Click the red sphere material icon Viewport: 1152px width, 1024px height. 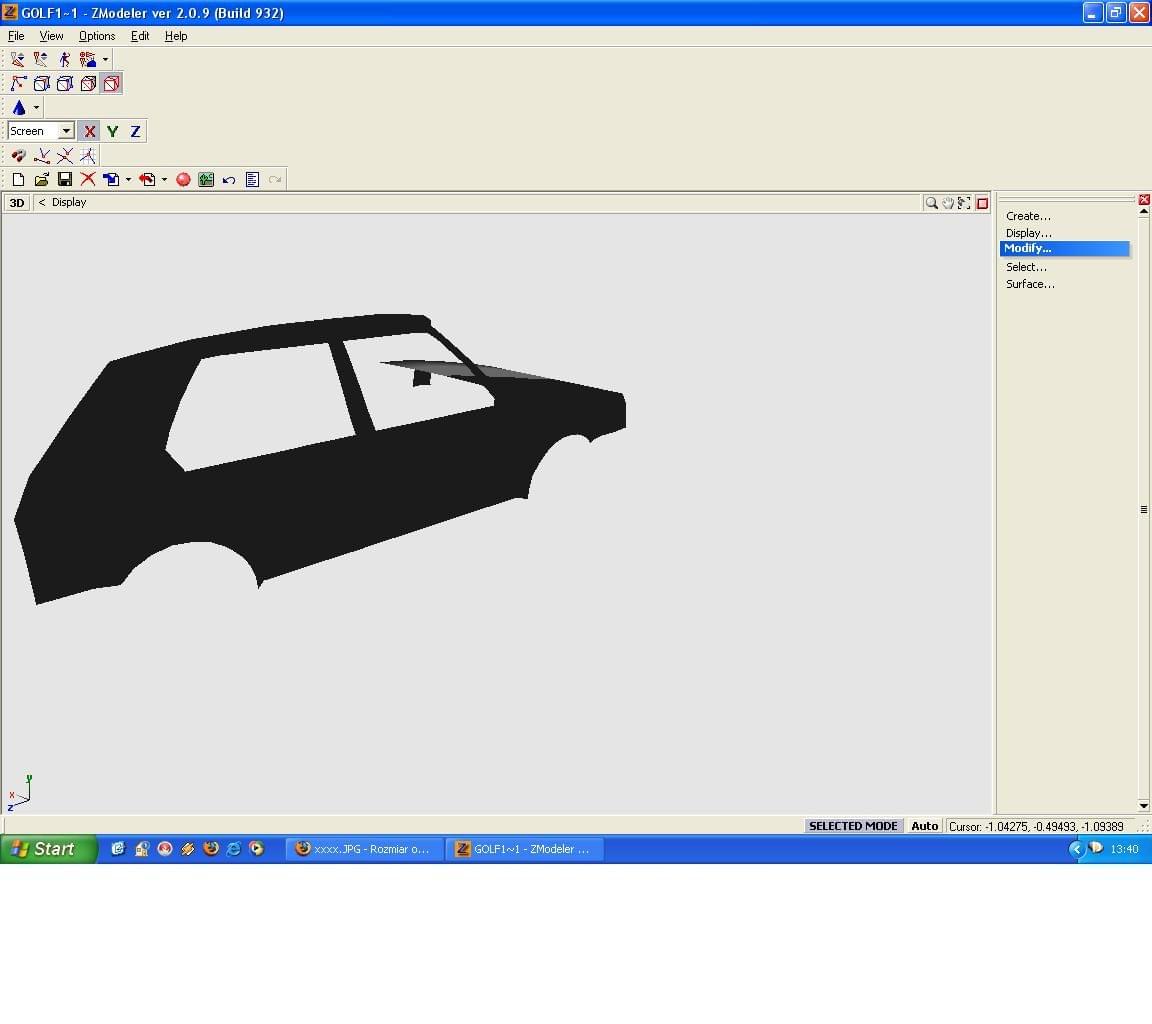[x=183, y=179]
